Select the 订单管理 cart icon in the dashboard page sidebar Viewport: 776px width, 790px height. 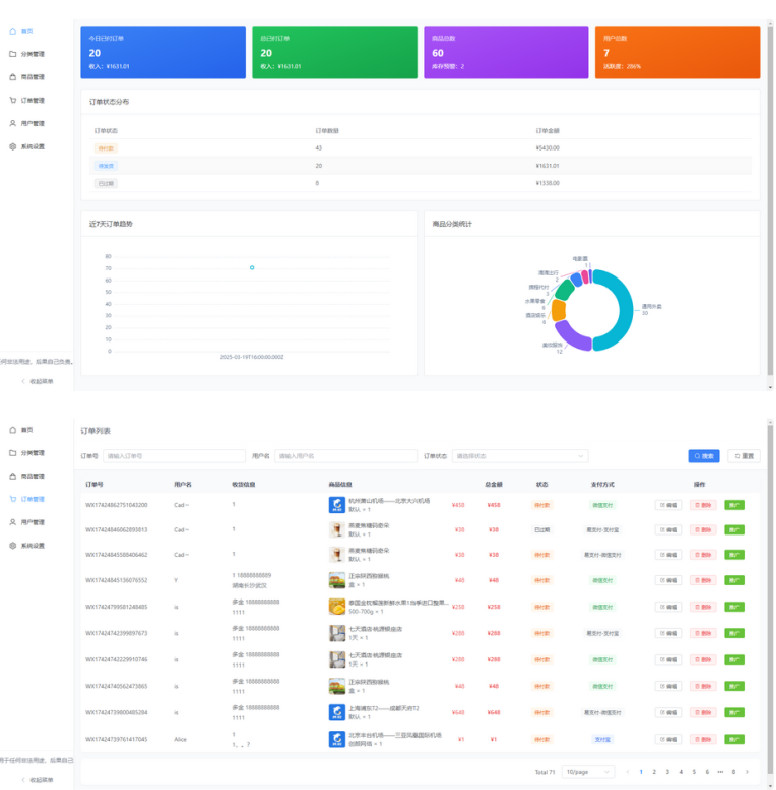13,100
